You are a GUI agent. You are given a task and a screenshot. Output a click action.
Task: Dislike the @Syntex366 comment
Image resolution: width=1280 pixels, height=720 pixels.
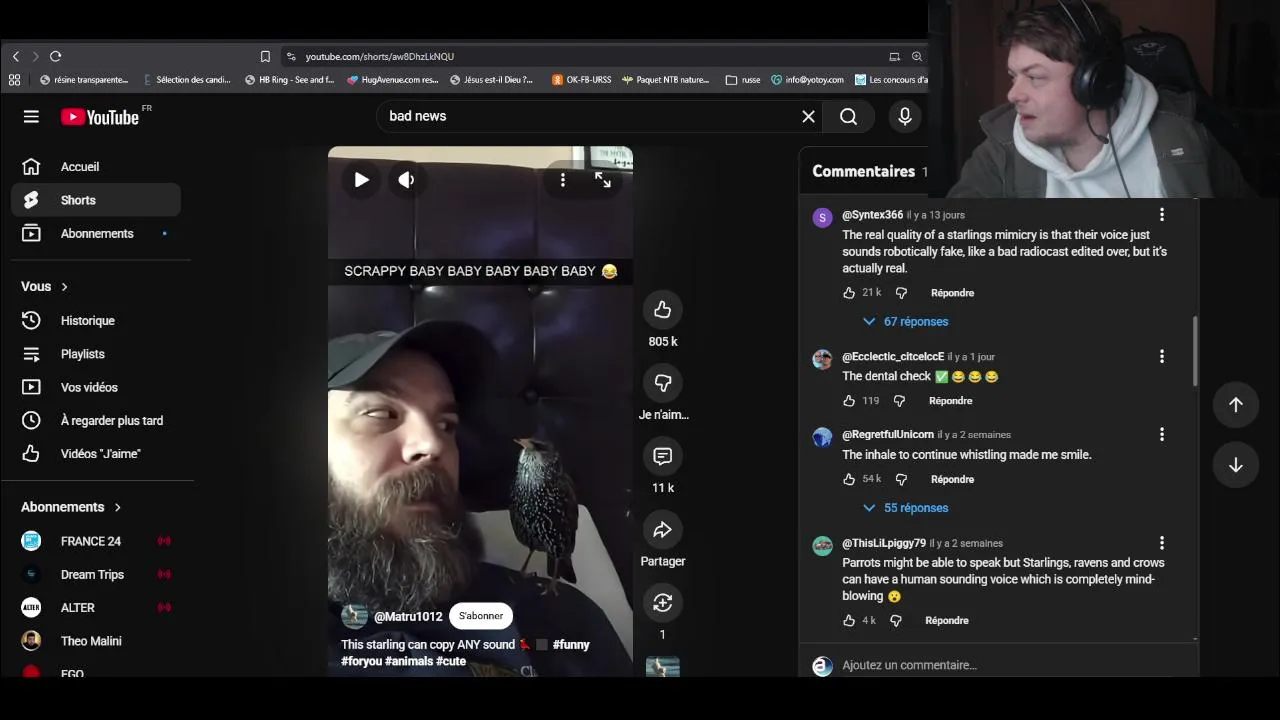[x=901, y=293]
